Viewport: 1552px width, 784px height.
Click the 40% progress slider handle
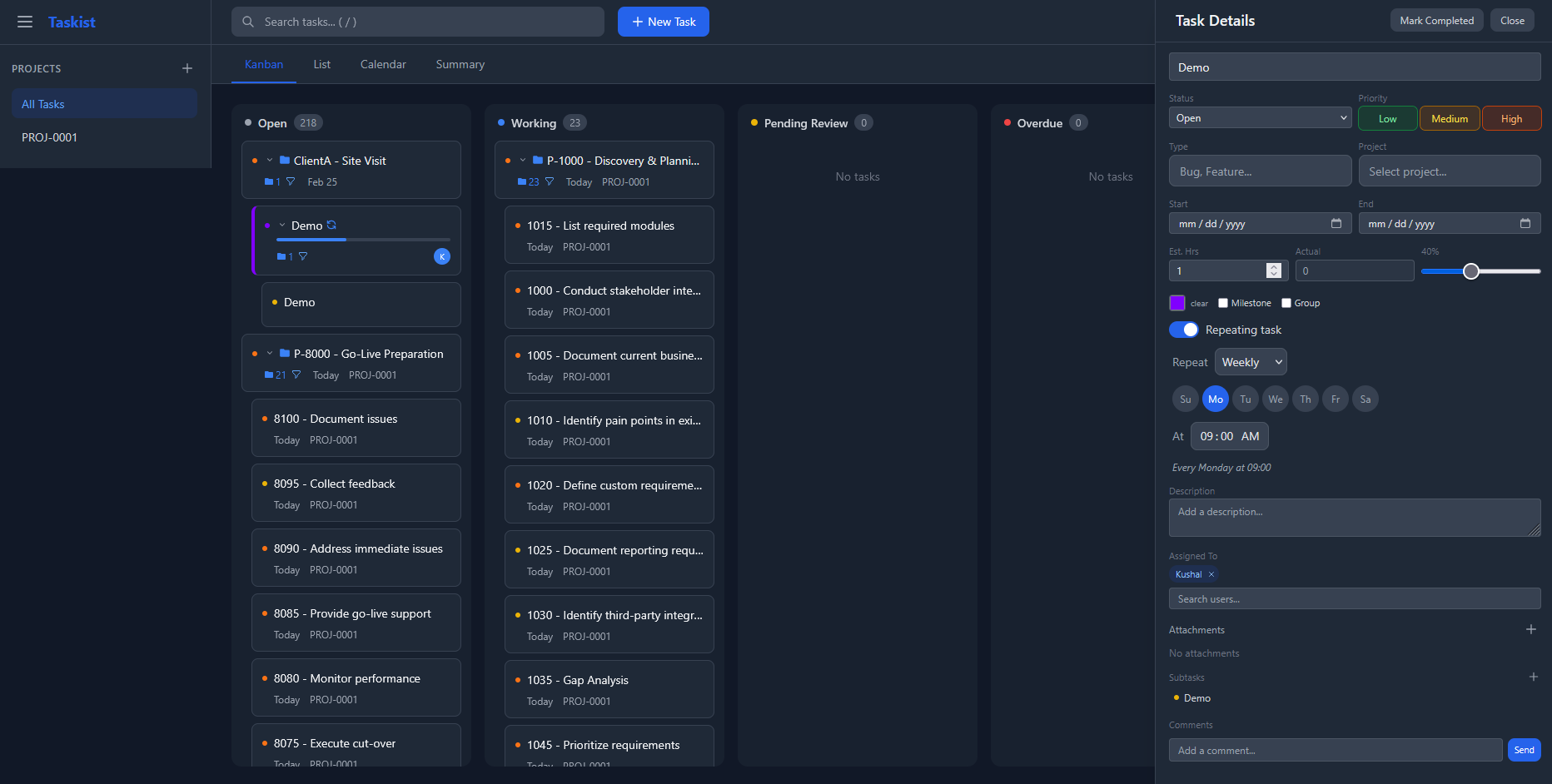pos(1471,271)
